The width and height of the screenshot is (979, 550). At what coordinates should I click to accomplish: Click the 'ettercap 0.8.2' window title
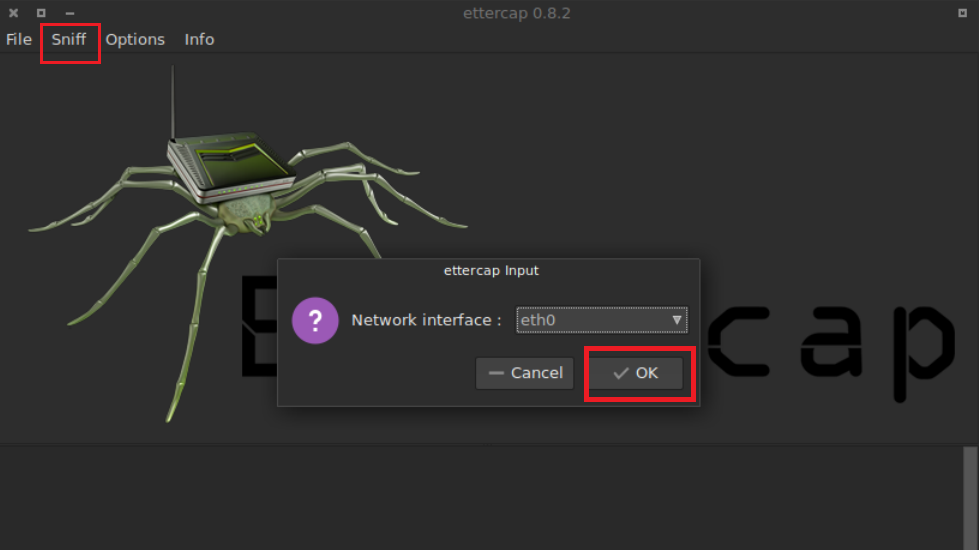pos(516,13)
